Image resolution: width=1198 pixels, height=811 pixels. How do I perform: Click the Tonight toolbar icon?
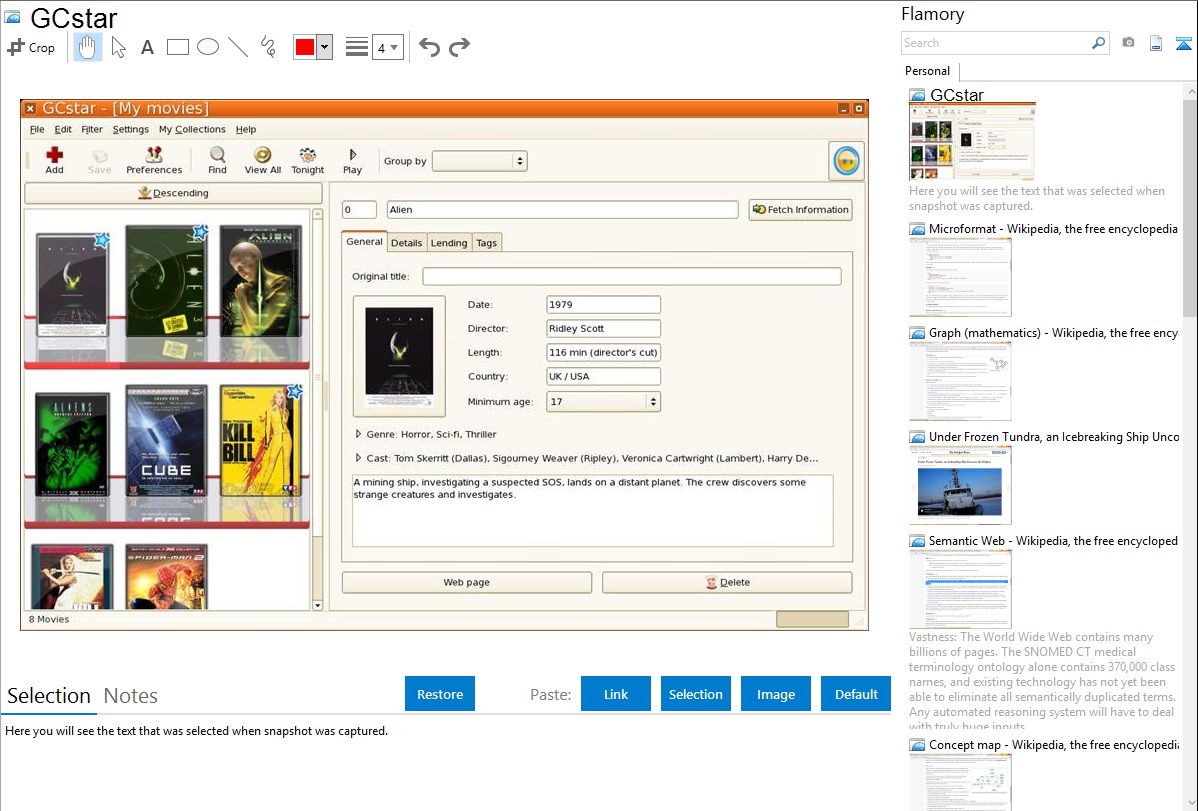307,161
